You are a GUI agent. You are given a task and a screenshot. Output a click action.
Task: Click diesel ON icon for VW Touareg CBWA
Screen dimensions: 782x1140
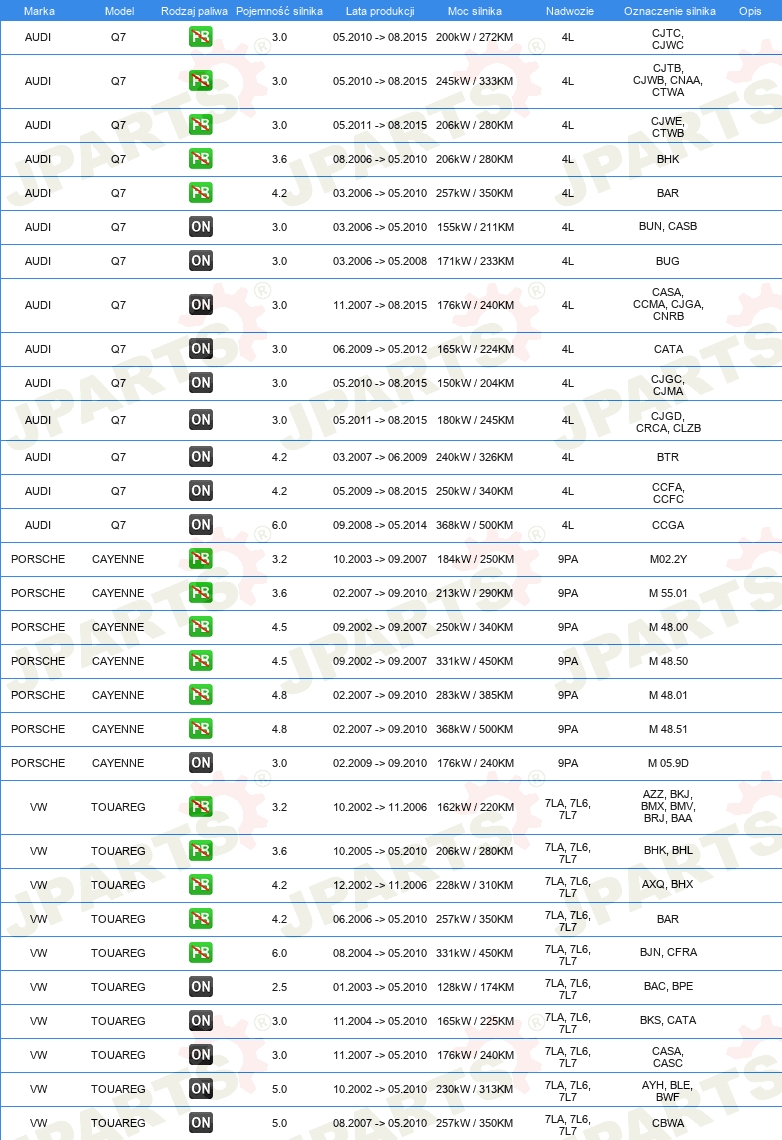pos(201,1123)
